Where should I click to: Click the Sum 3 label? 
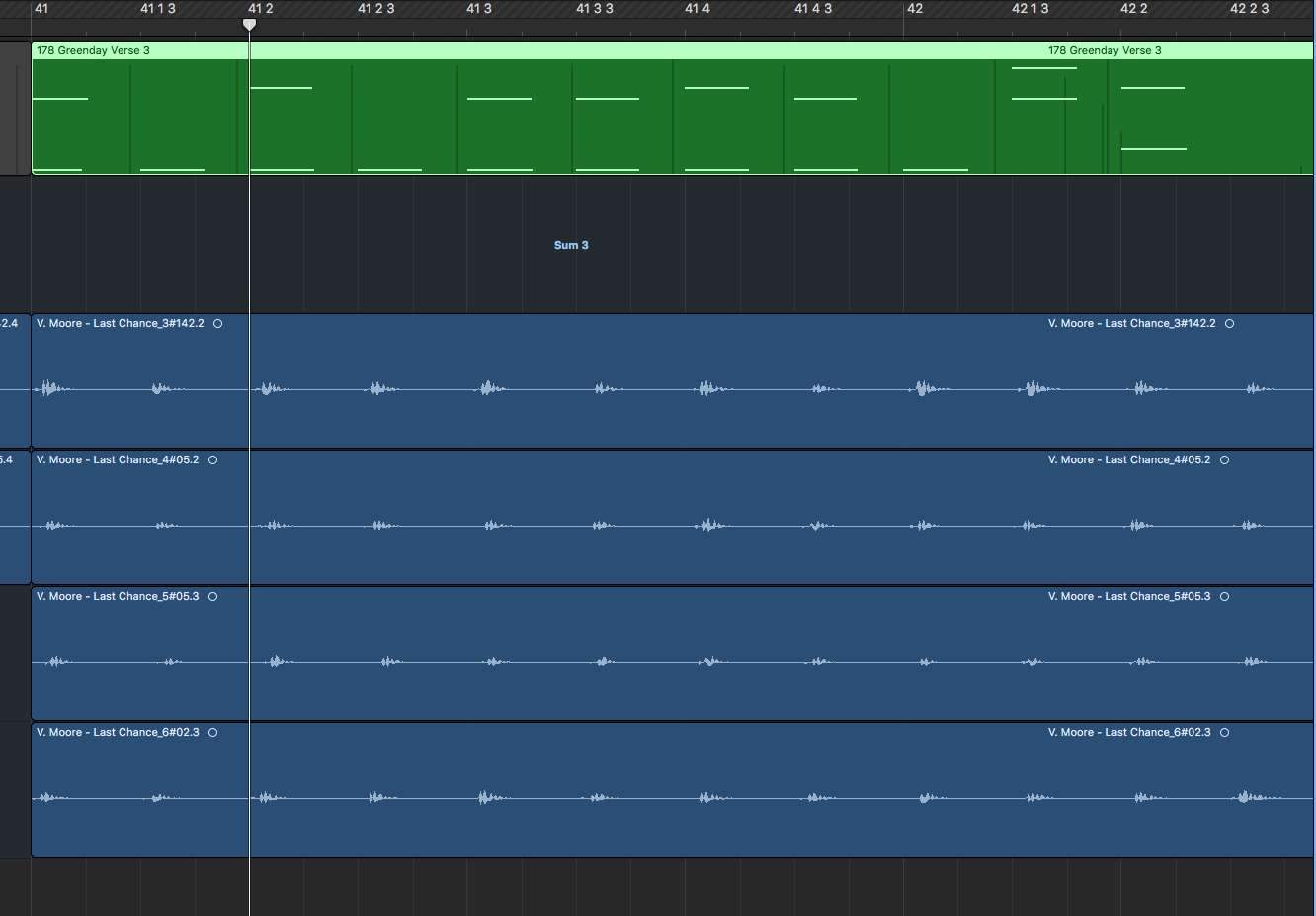[x=571, y=245]
